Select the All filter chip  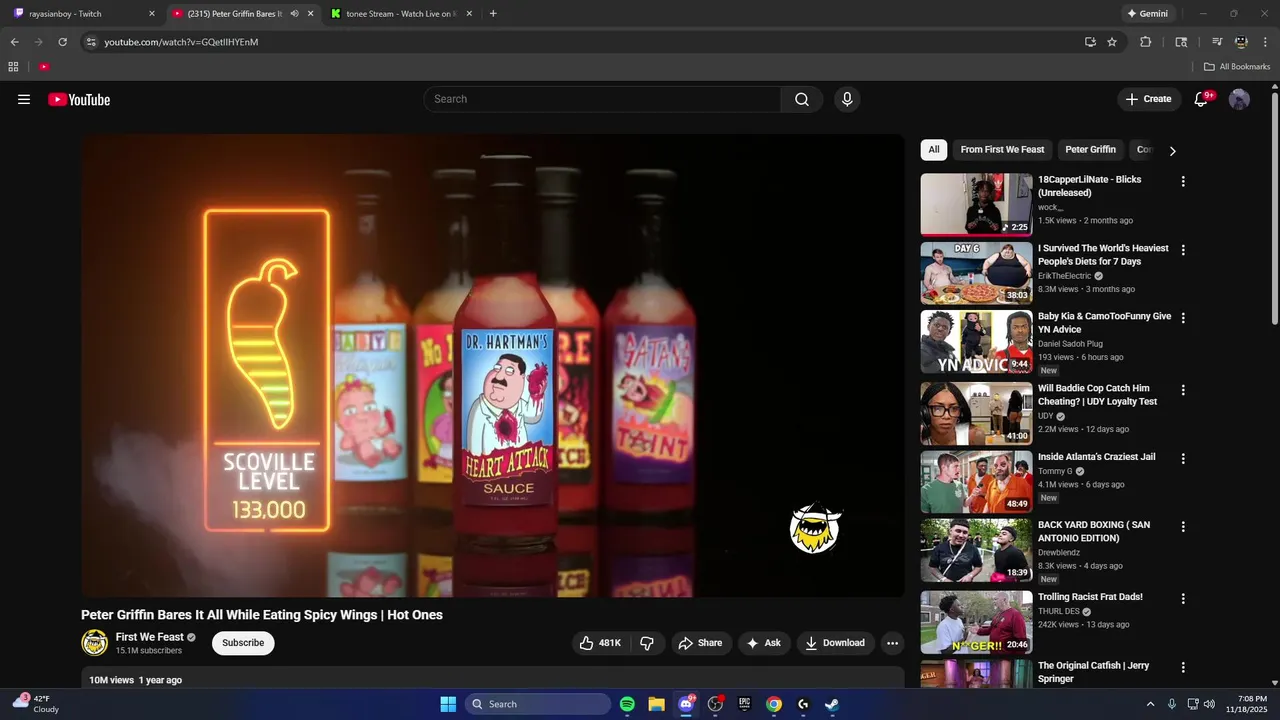click(x=933, y=150)
